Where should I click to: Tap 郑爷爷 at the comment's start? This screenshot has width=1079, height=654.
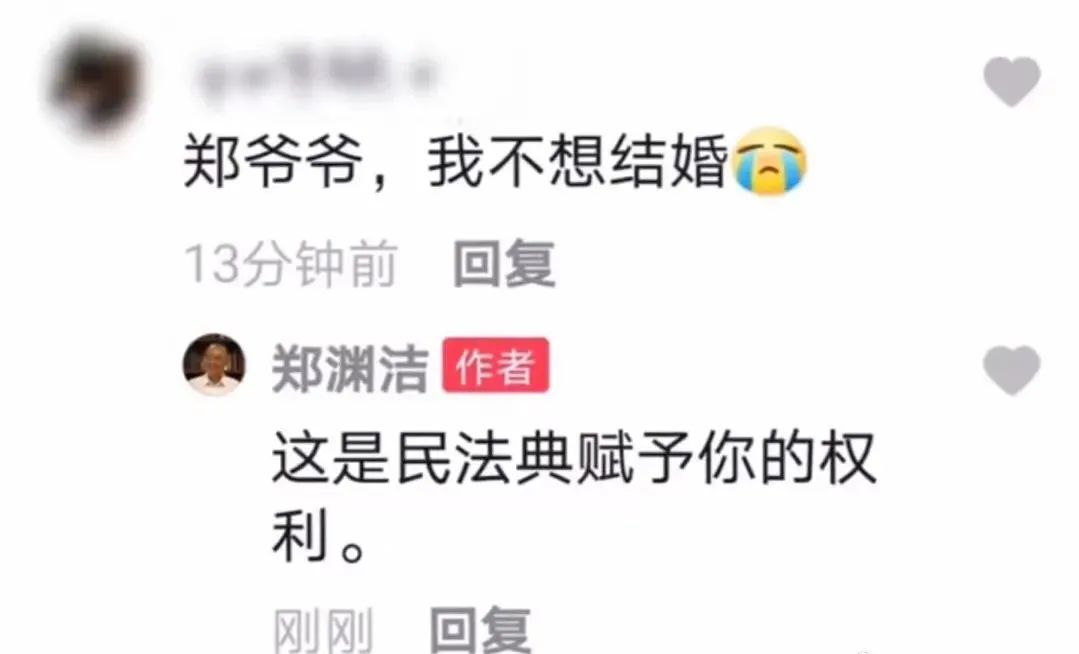(x=273, y=162)
